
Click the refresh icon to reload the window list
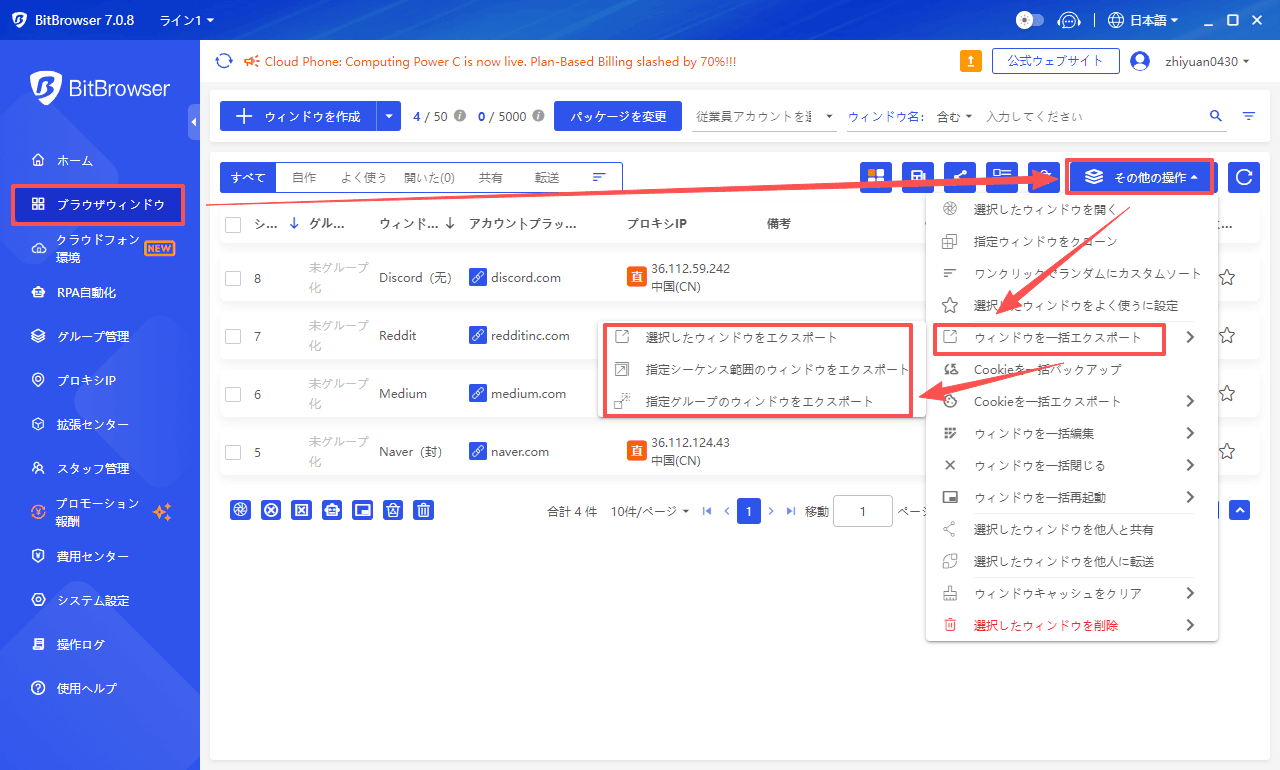(1243, 177)
